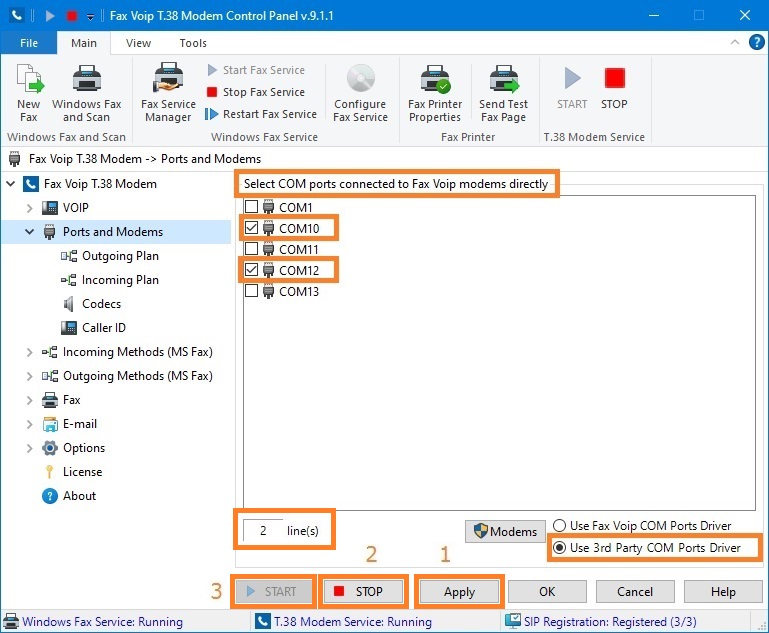Click Stop Fax Service in ribbon
This screenshot has width=769, height=633.
pyautogui.click(x=256, y=92)
